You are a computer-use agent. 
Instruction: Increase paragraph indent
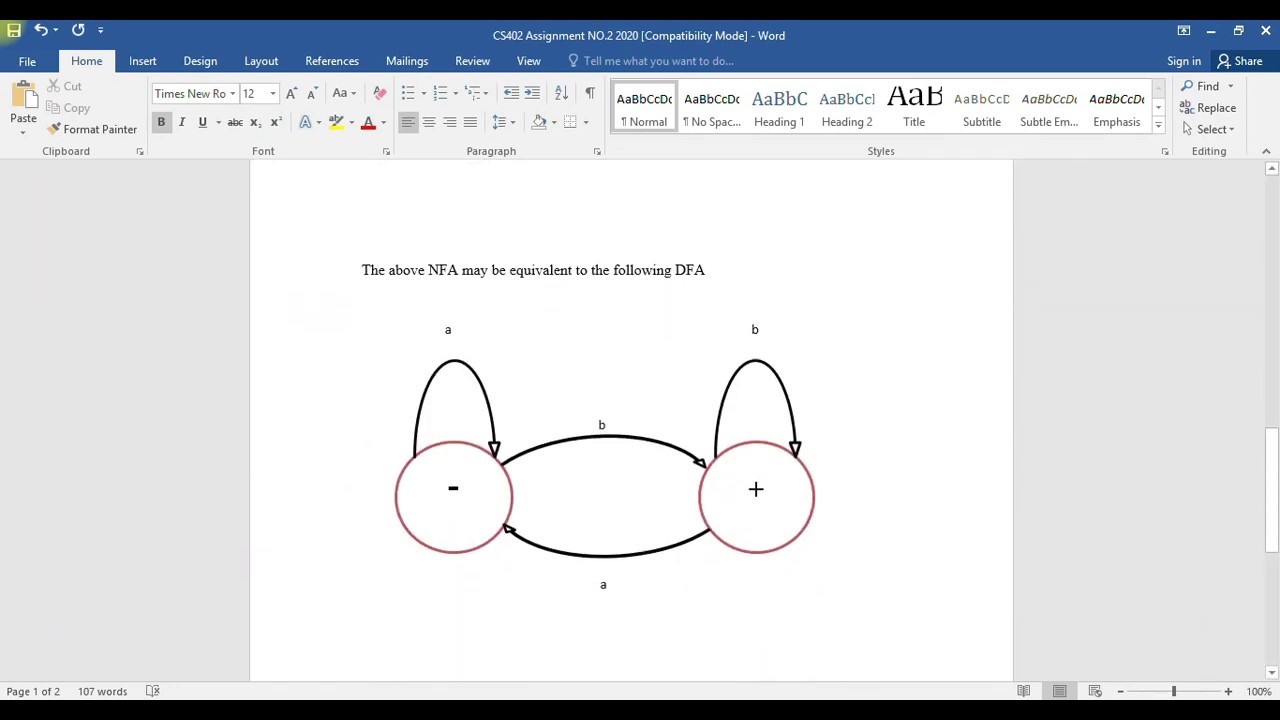click(532, 93)
